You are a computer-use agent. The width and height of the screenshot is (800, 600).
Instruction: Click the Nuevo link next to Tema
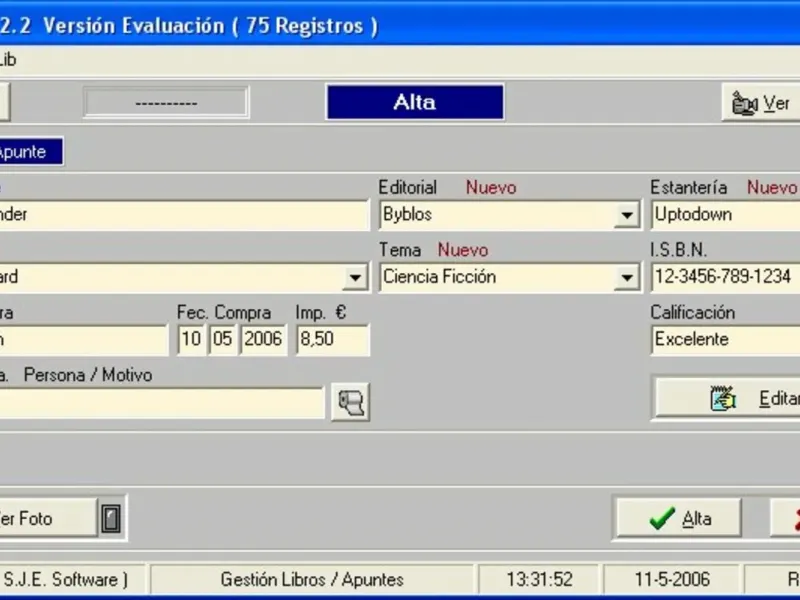point(463,250)
